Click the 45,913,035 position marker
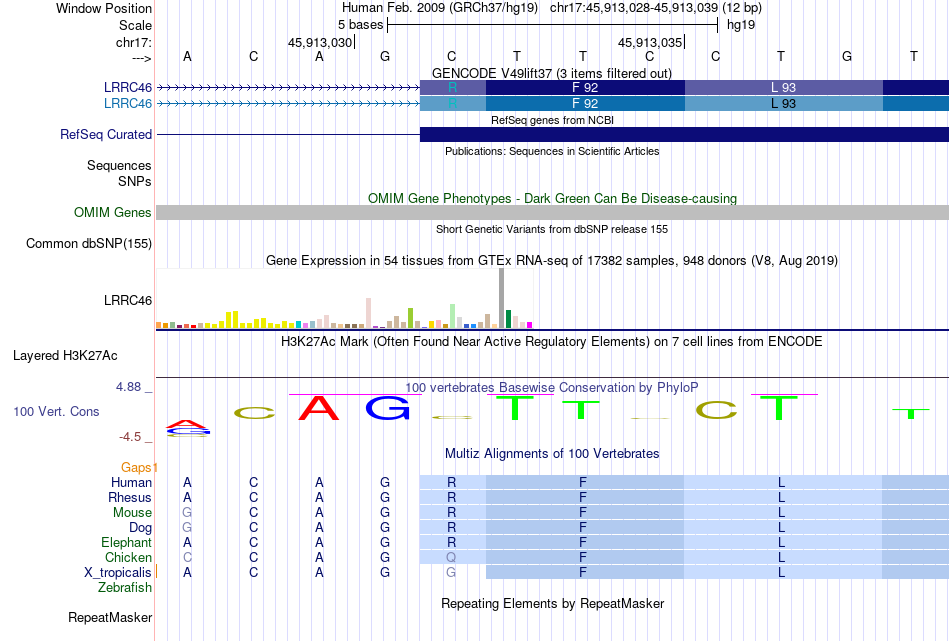This screenshot has height=641, width=950. pyautogui.click(x=650, y=42)
